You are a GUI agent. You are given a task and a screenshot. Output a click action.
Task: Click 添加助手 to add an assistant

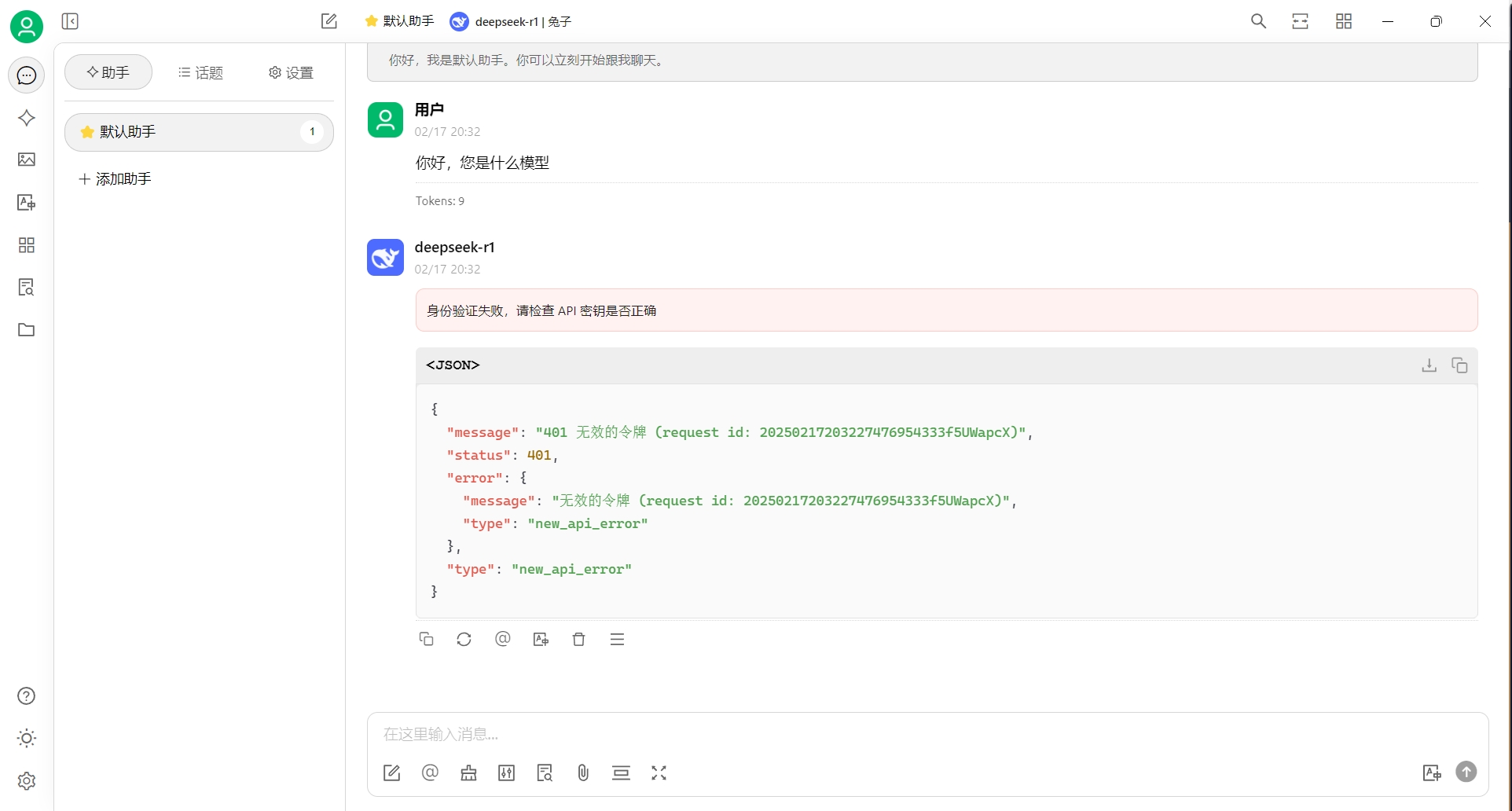(116, 179)
